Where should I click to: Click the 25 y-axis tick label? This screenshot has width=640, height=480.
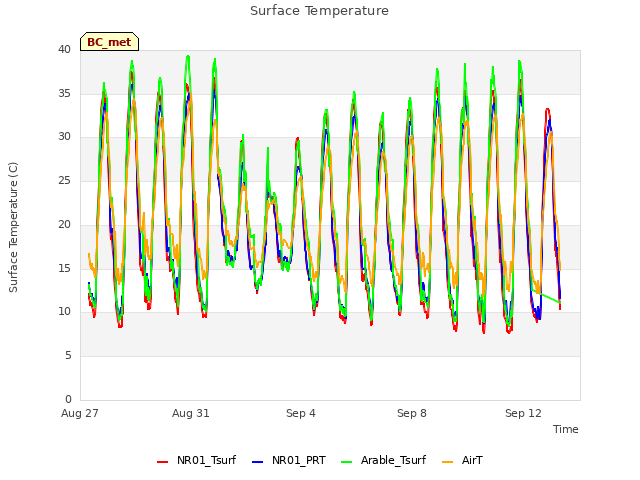(64, 180)
